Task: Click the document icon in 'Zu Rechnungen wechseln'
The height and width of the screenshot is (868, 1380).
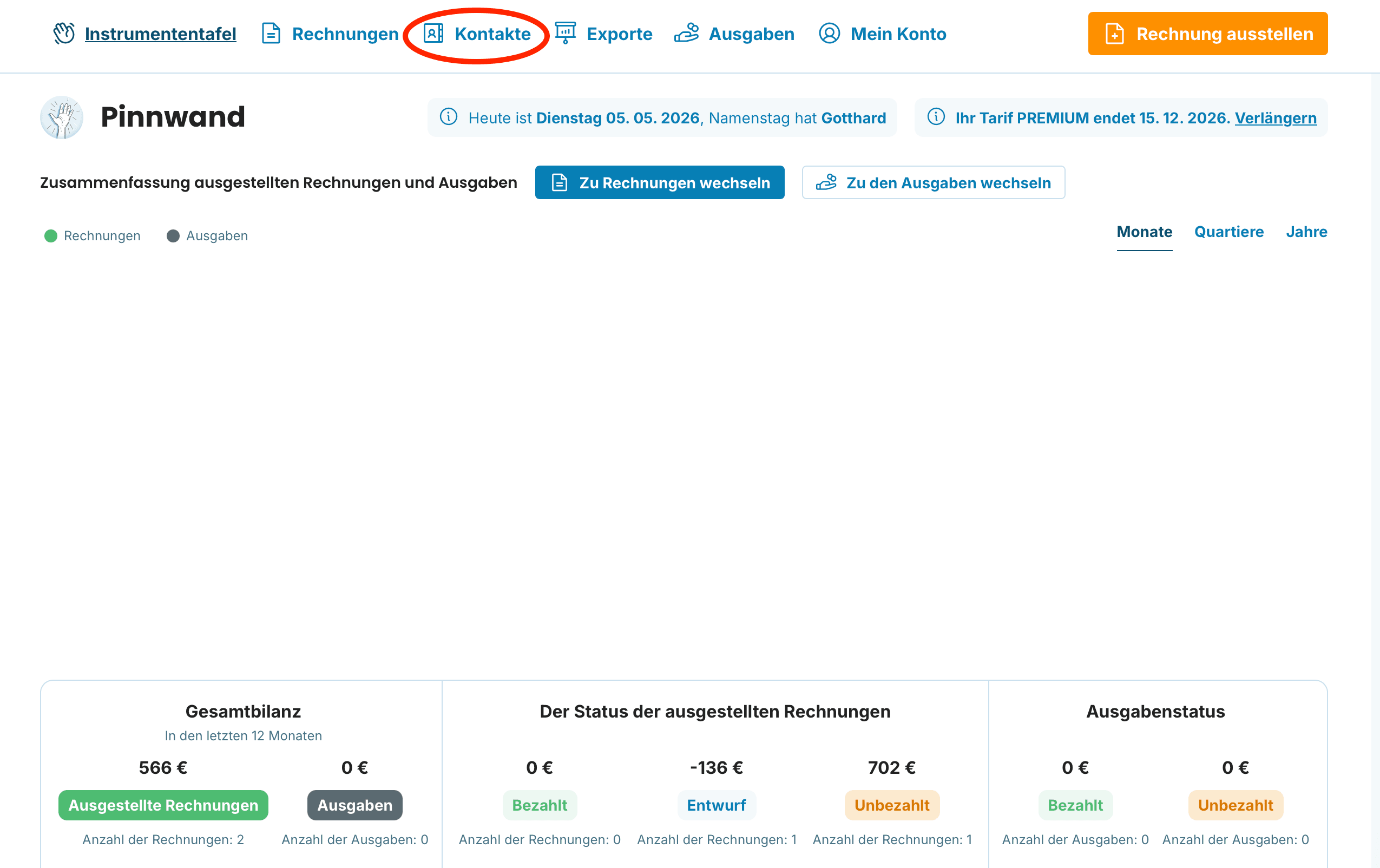Action: [x=560, y=183]
